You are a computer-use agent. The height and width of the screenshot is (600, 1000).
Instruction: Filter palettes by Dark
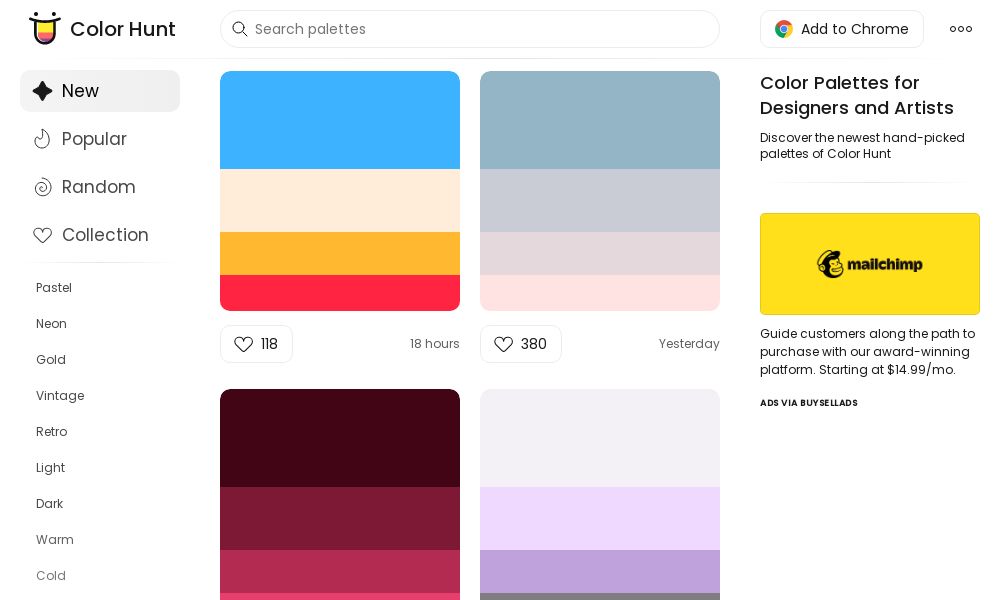point(50,504)
